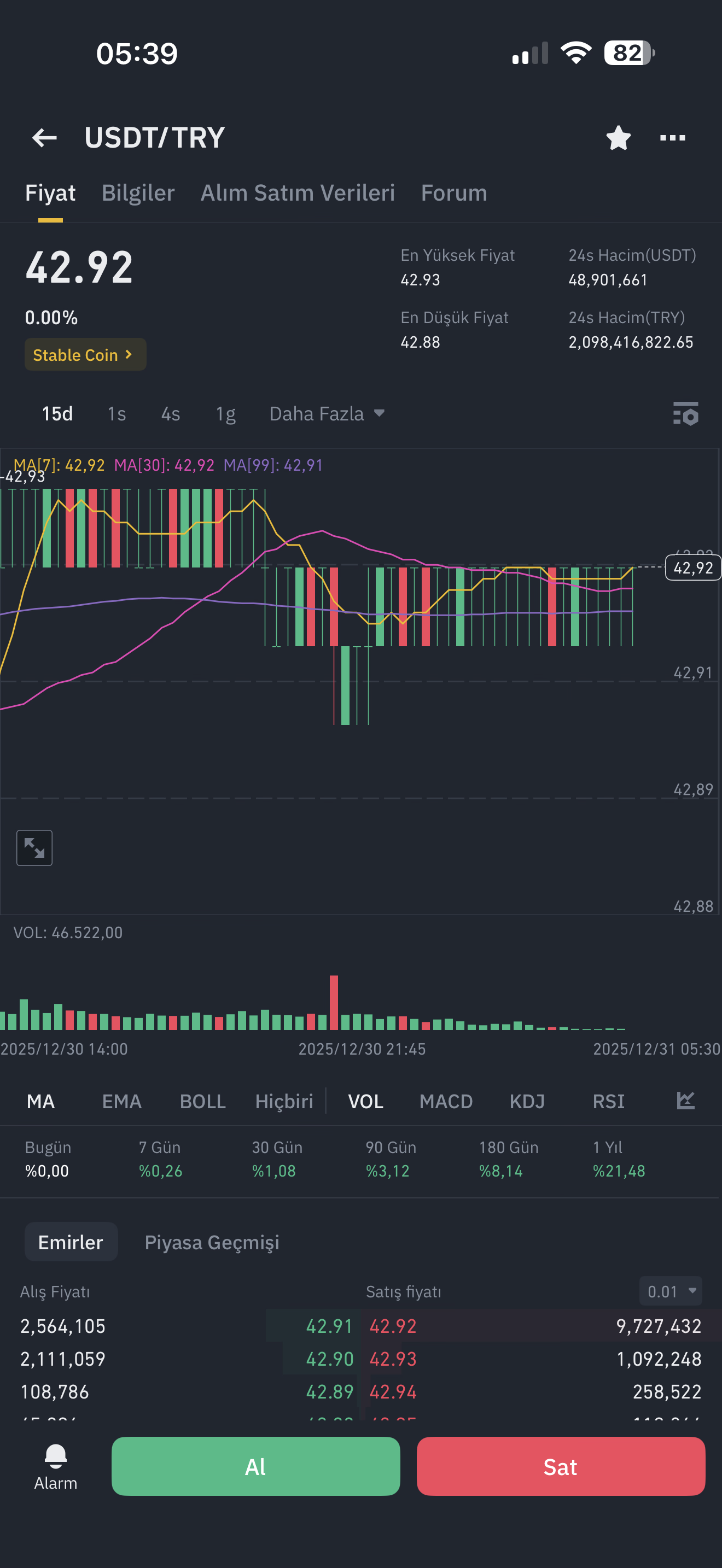Expand chart to fullscreen

click(x=34, y=847)
